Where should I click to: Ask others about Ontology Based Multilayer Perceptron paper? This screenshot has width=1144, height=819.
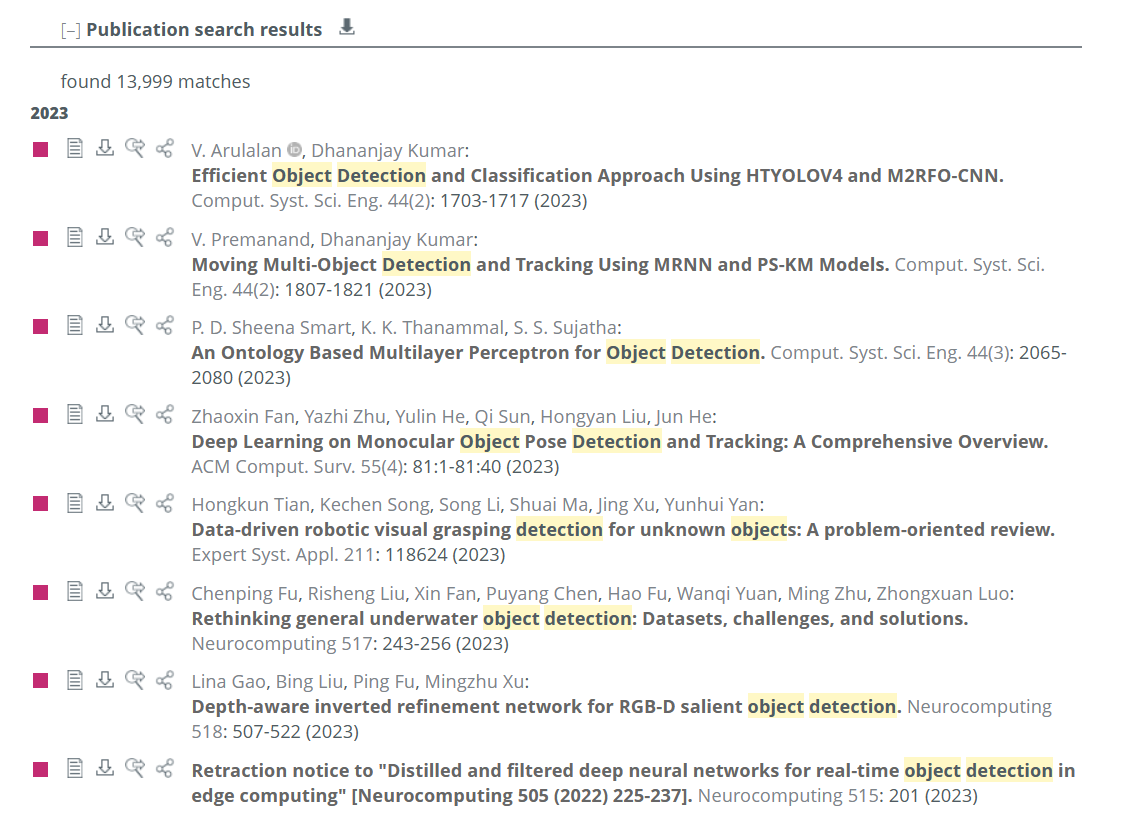tap(135, 325)
